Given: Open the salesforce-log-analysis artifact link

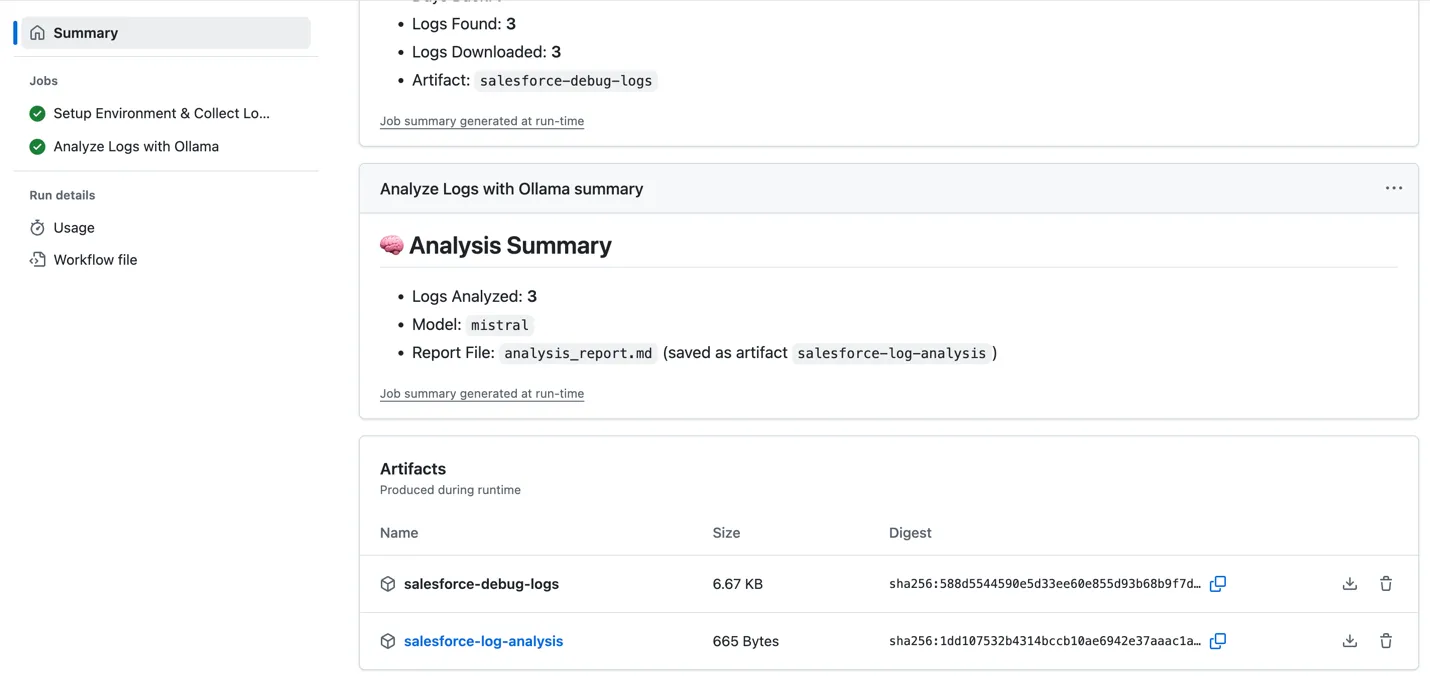Looking at the screenshot, I should (x=483, y=641).
